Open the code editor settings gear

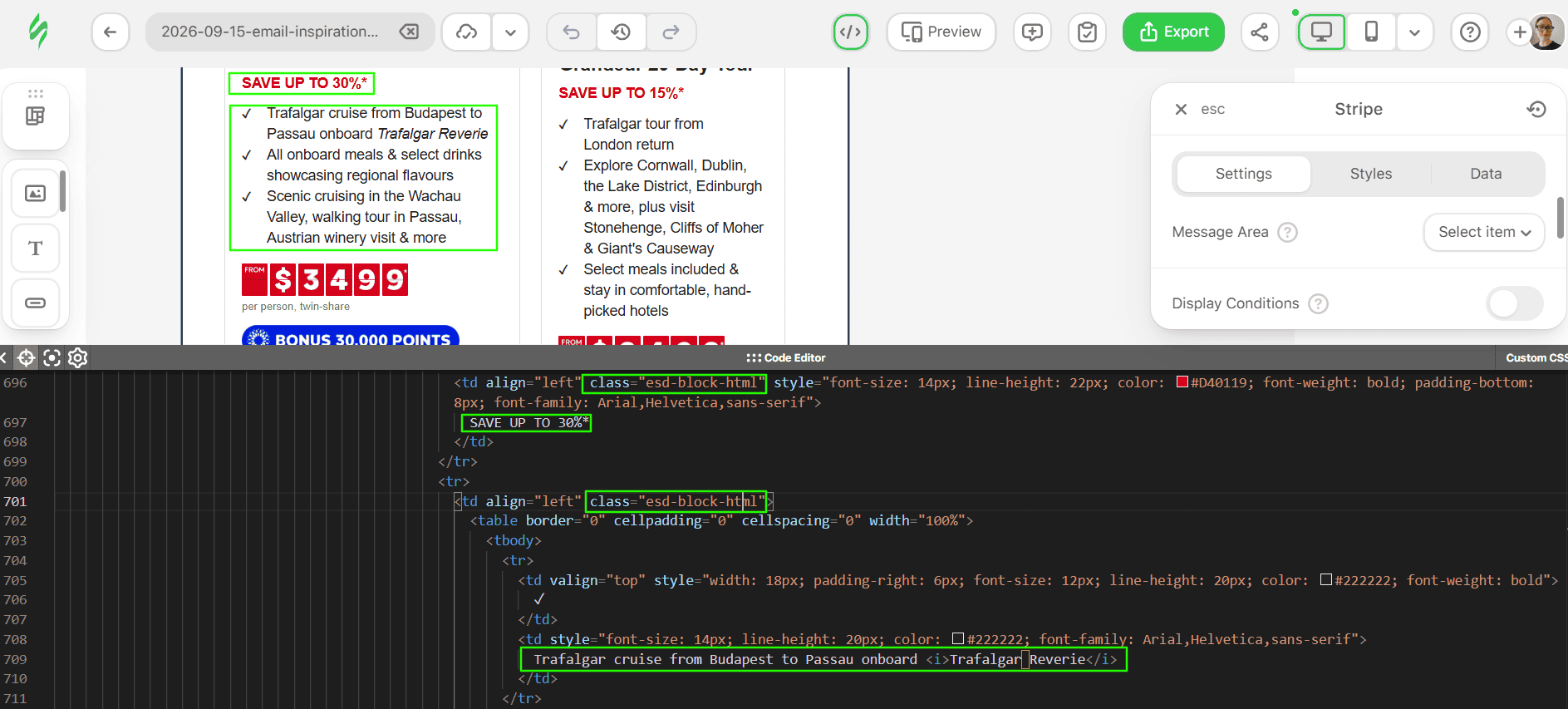tap(78, 357)
